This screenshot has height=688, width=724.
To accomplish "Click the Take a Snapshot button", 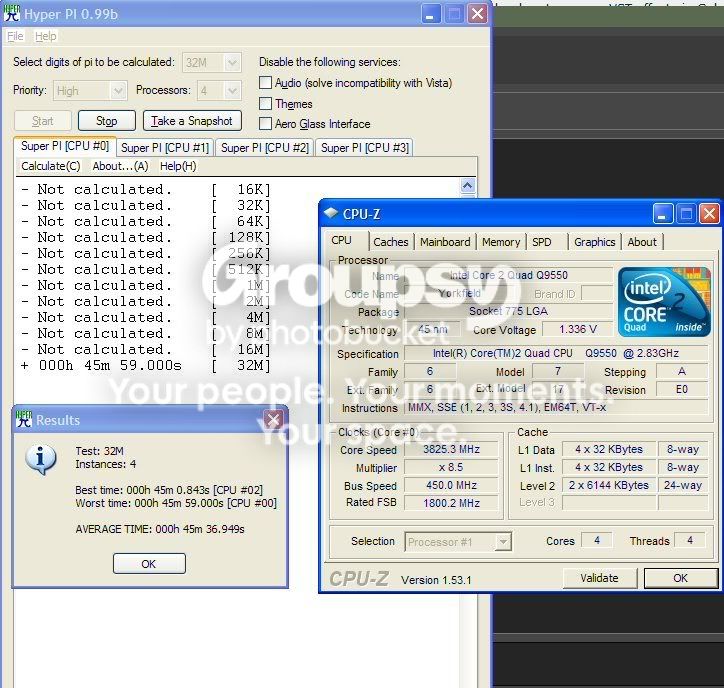I will coord(192,121).
